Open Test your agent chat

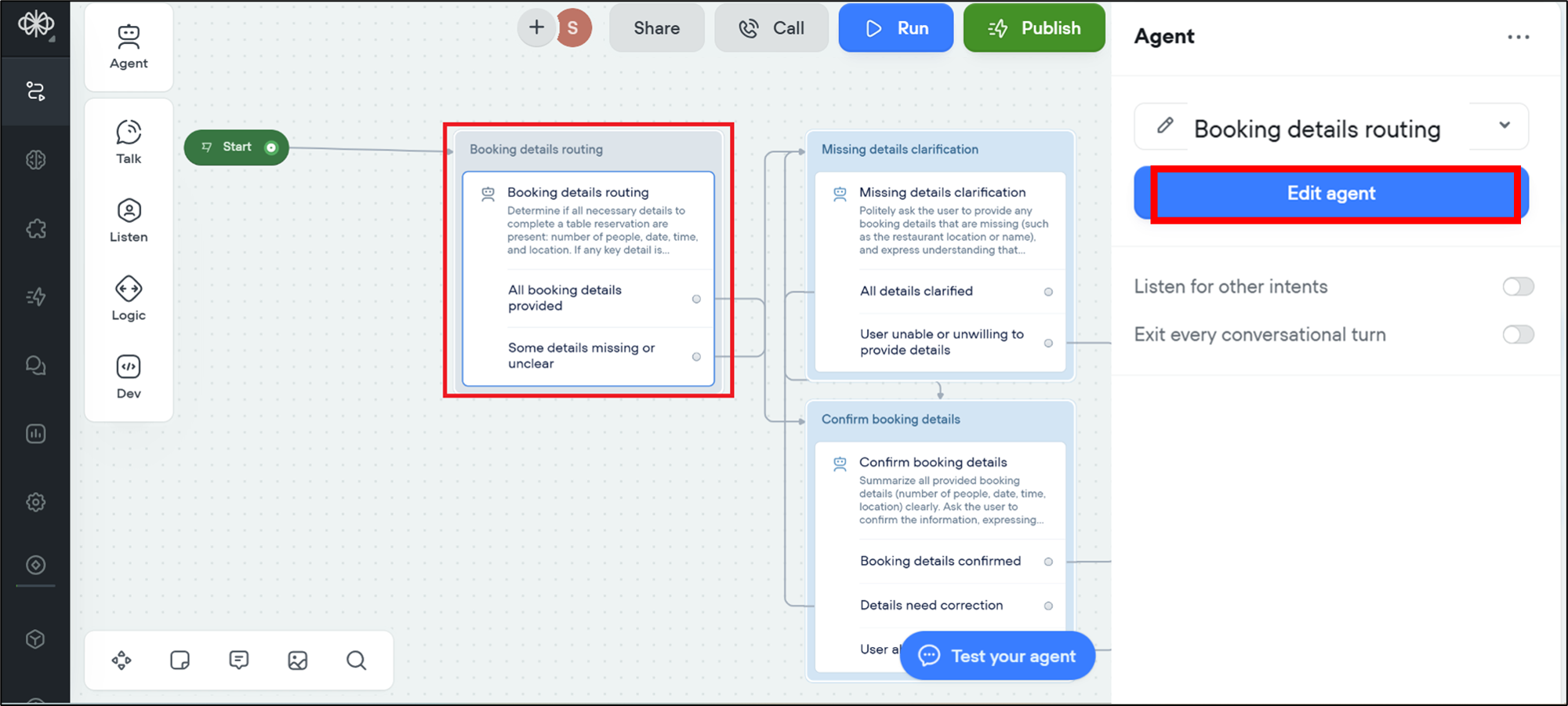click(x=997, y=656)
